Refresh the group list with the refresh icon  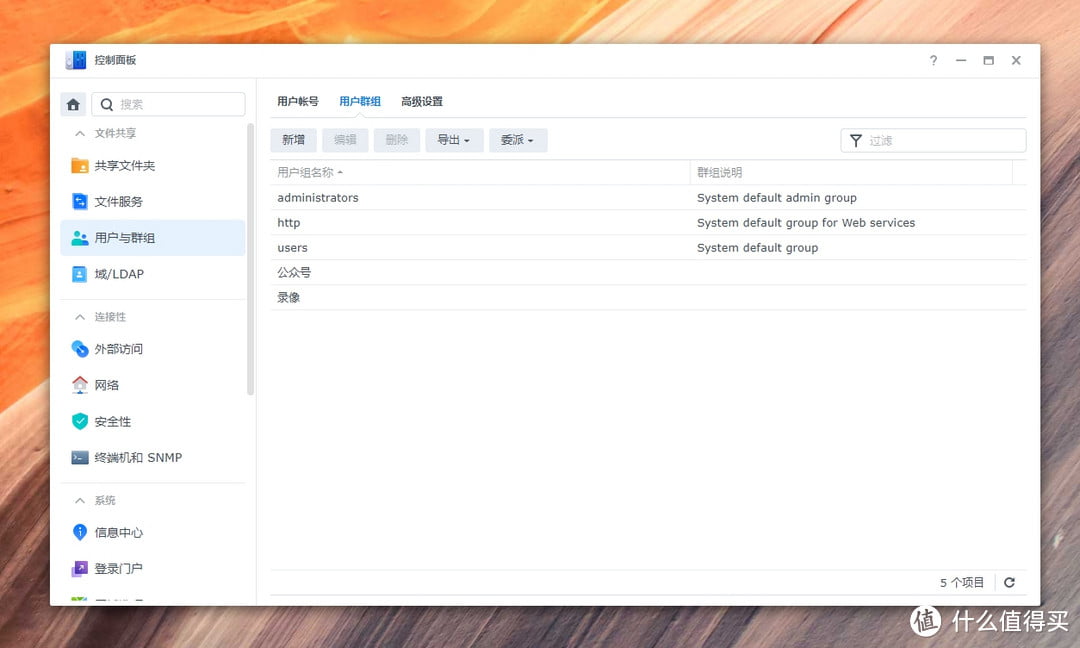click(x=1010, y=581)
